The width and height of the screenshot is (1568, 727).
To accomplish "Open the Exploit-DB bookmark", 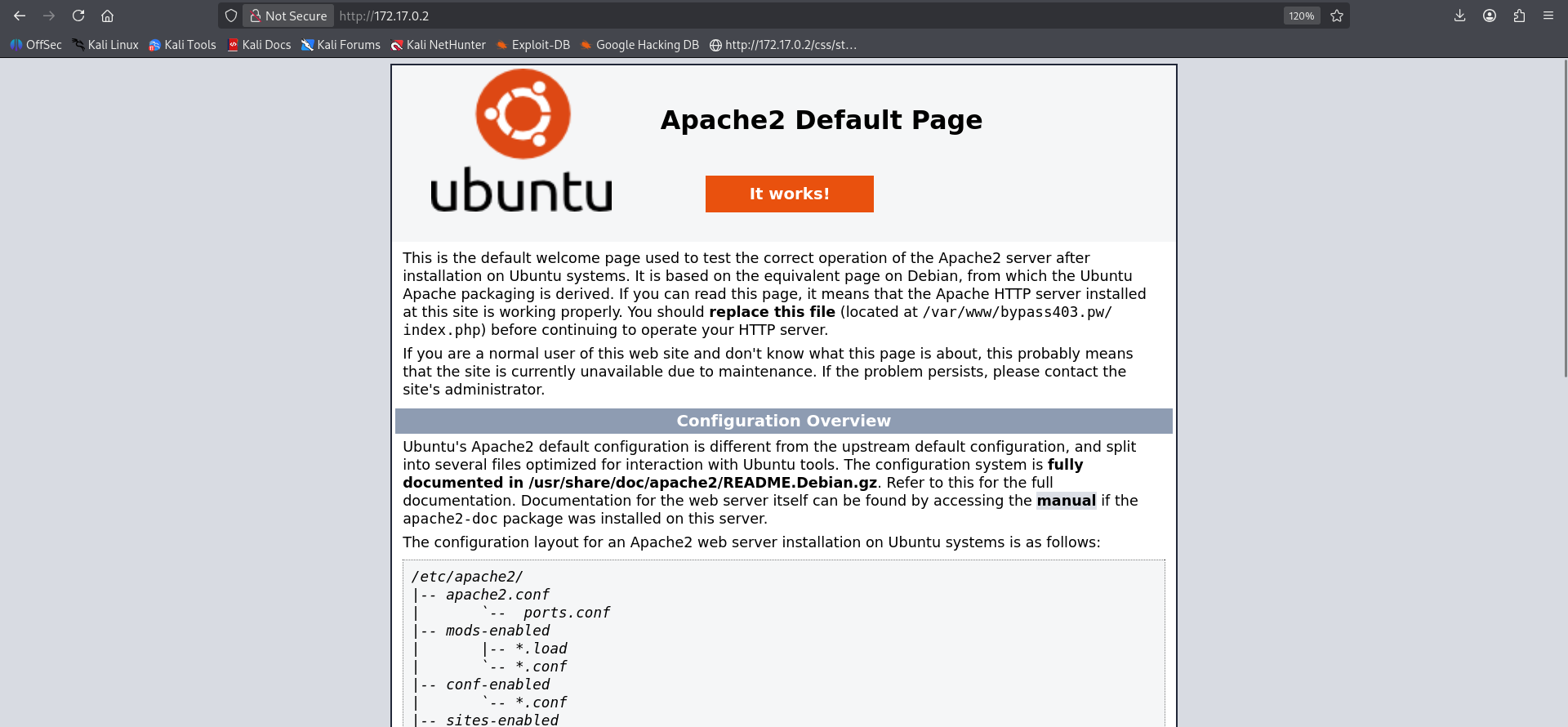I will coord(533,45).
